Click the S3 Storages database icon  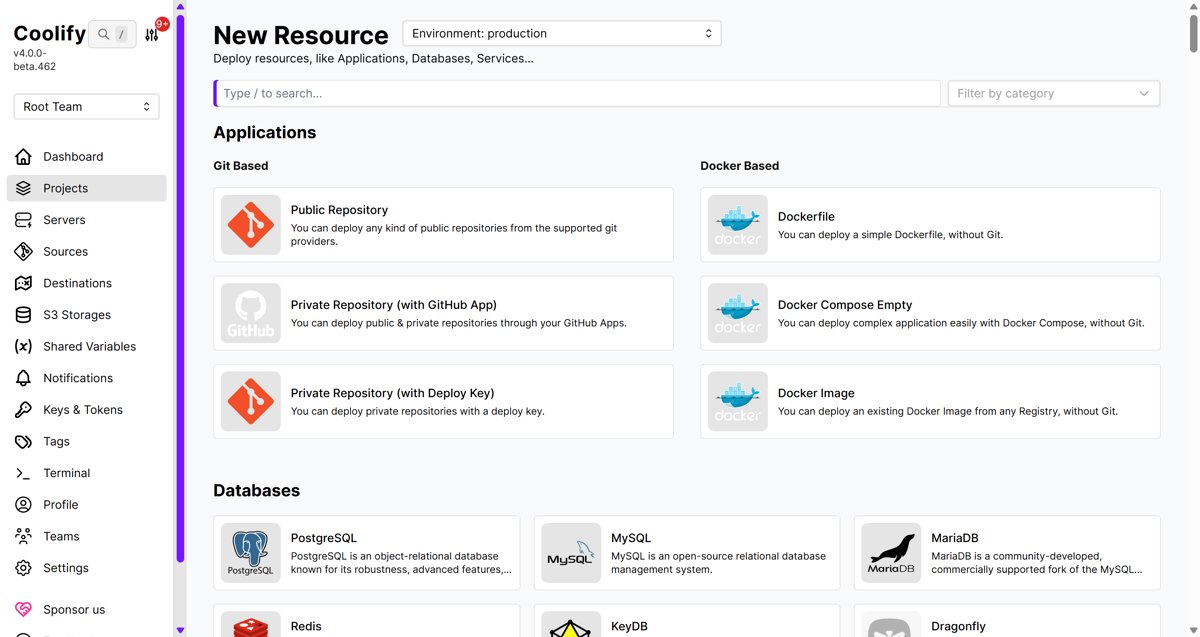[24, 315]
